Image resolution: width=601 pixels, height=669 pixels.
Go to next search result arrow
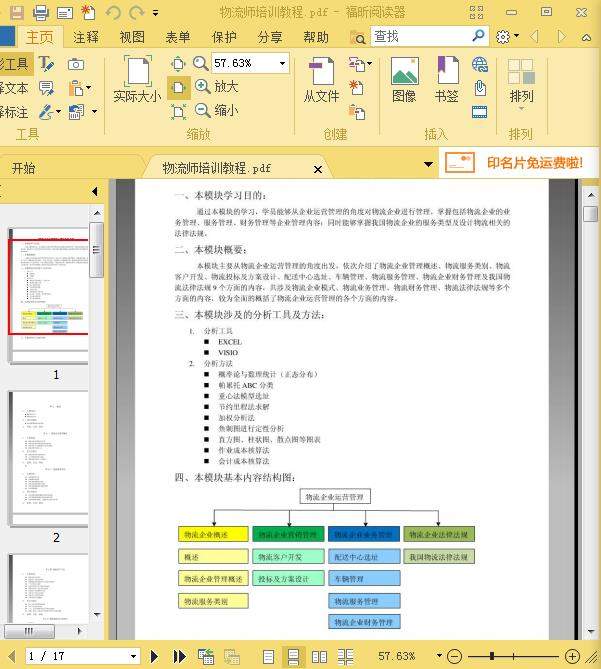562,37
